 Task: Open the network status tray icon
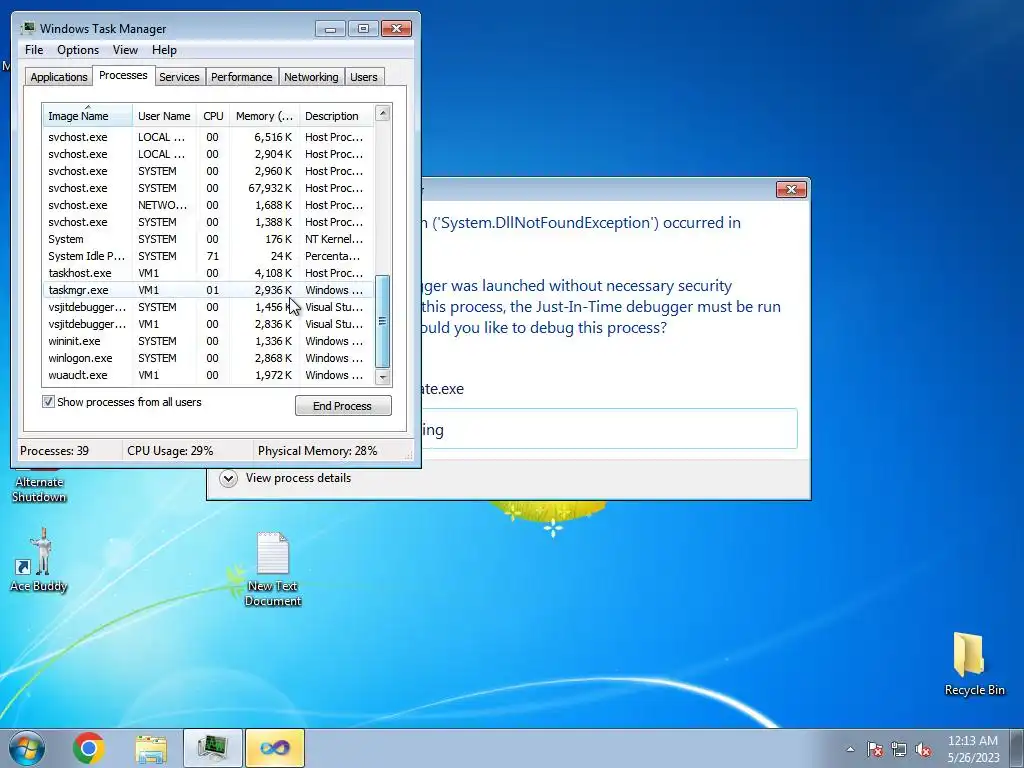pyautogui.click(x=899, y=749)
